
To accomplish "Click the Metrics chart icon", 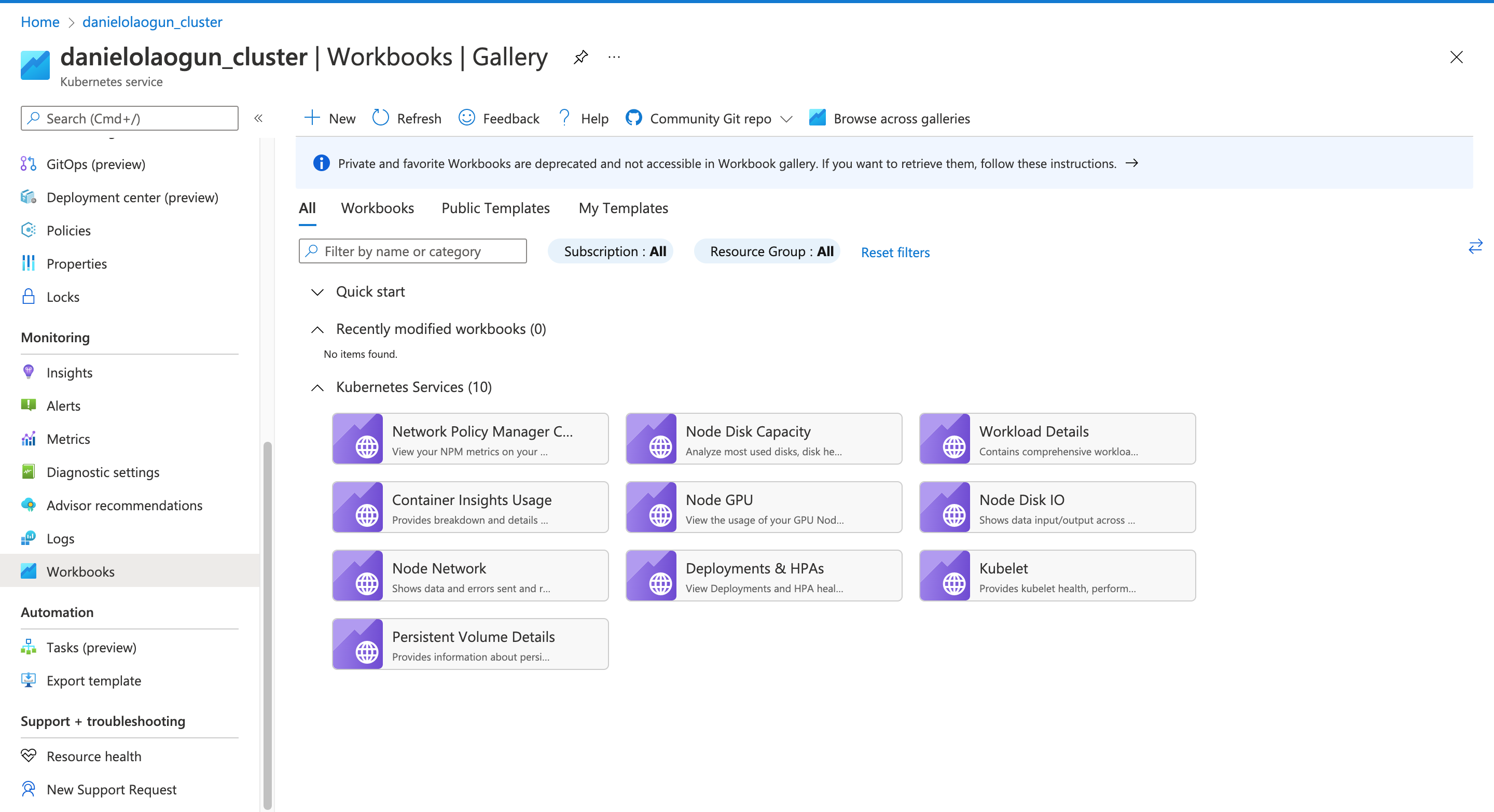I will pyautogui.click(x=29, y=439).
